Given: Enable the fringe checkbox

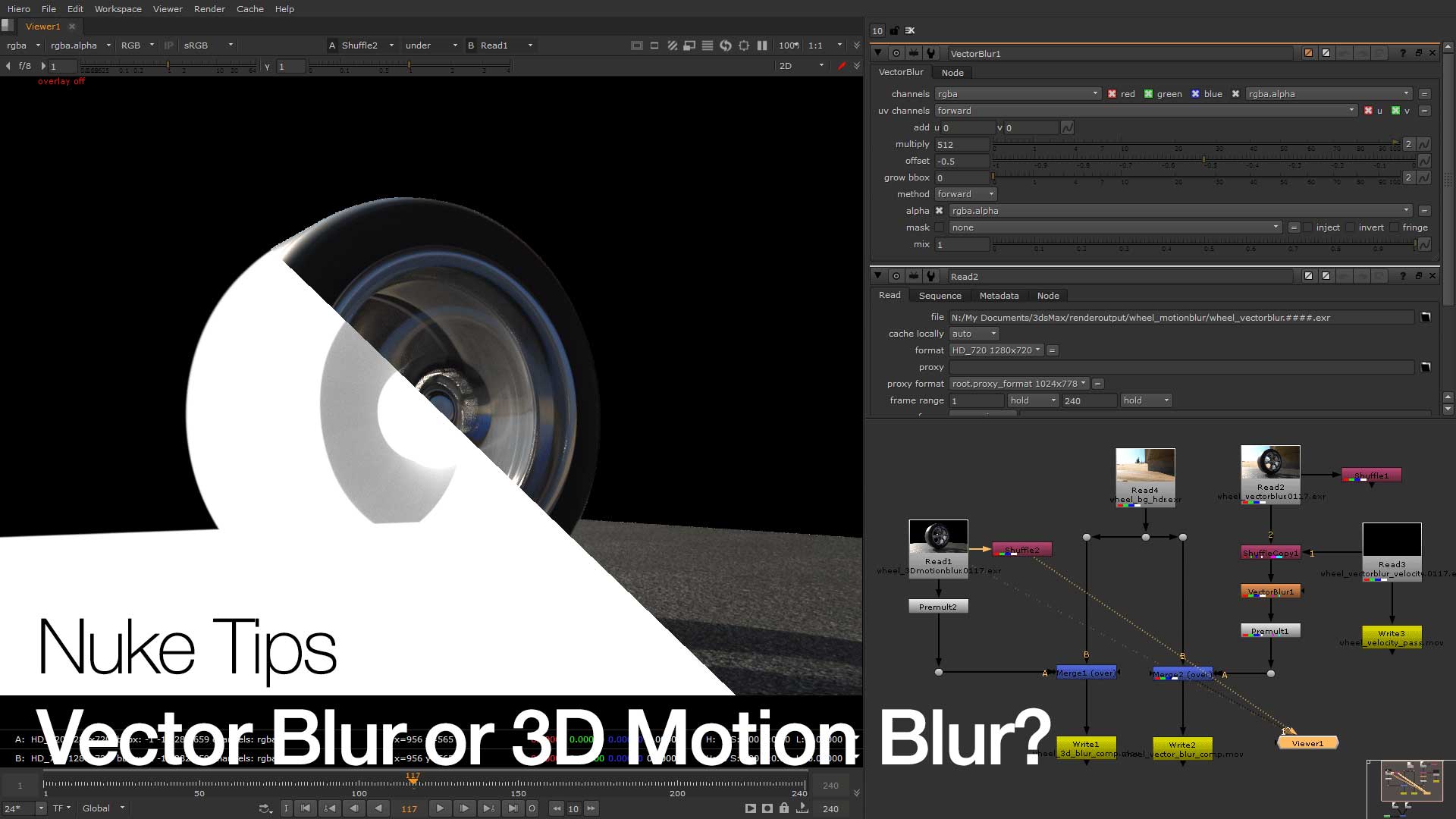Looking at the screenshot, I should [x=1394, y=227].
